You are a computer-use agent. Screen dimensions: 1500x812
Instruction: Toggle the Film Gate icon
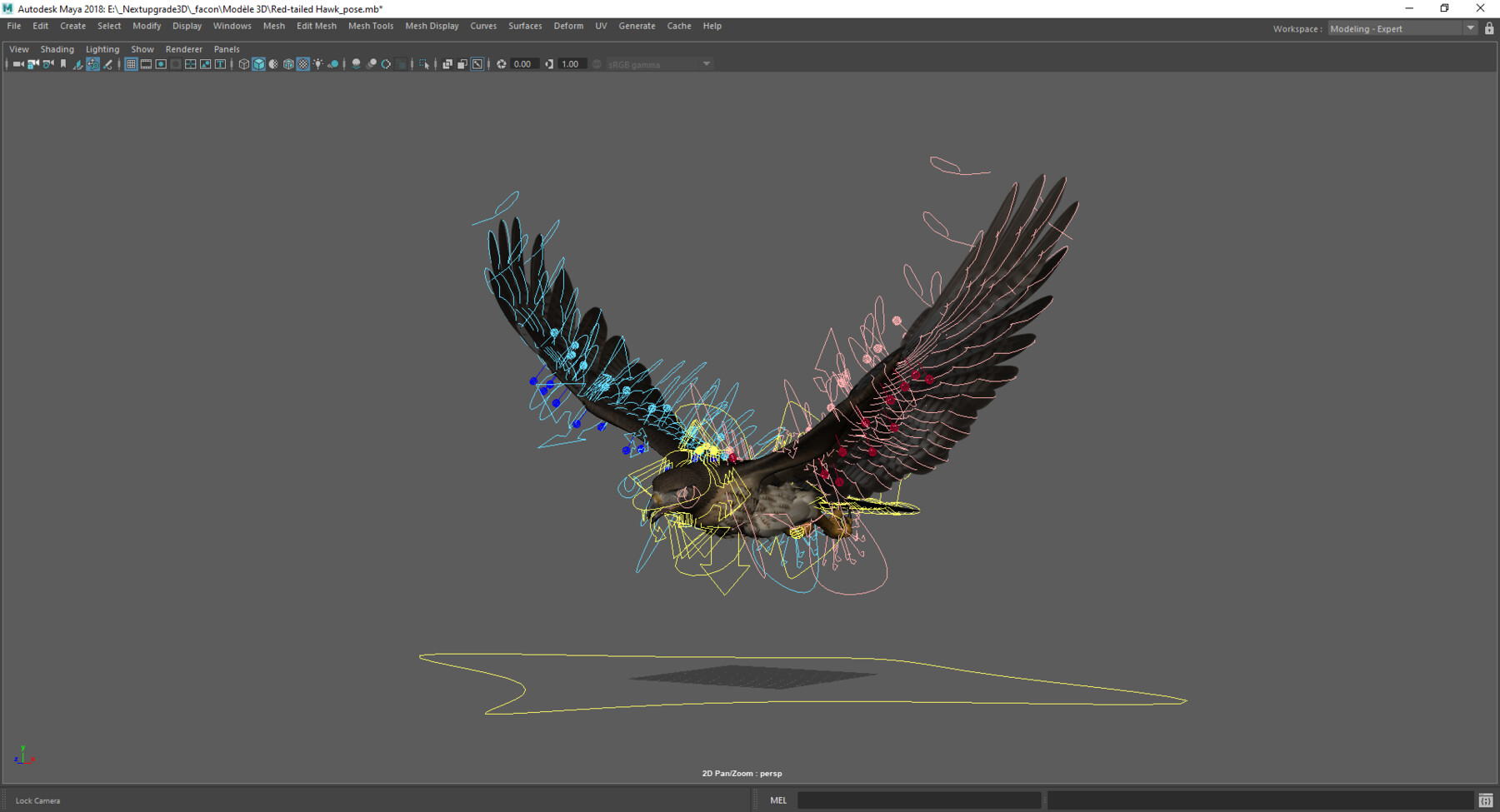click(x=146, y=64)
